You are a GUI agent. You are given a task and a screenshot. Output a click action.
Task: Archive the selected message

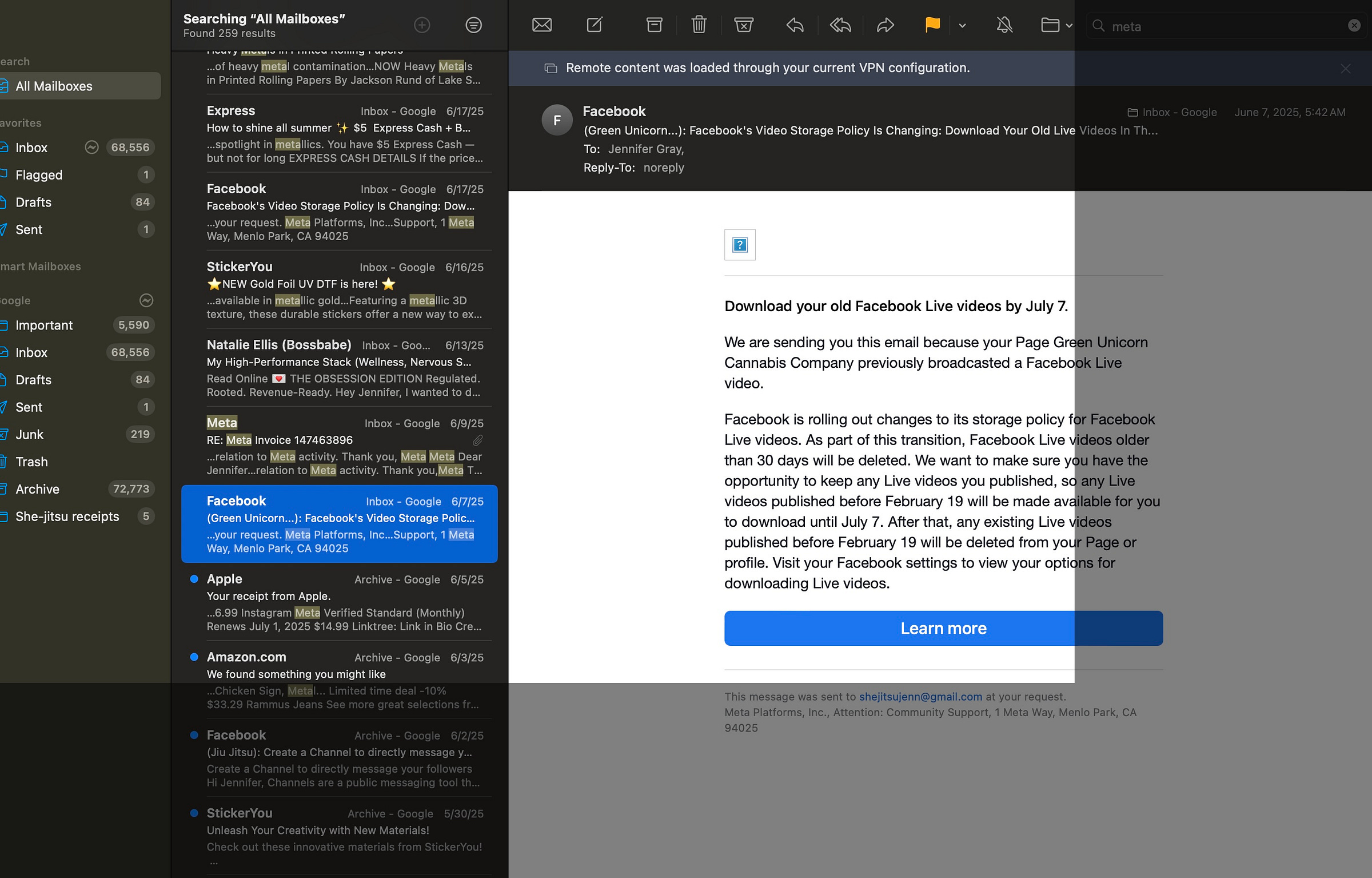pyautogui.click(x=654, y=25)
